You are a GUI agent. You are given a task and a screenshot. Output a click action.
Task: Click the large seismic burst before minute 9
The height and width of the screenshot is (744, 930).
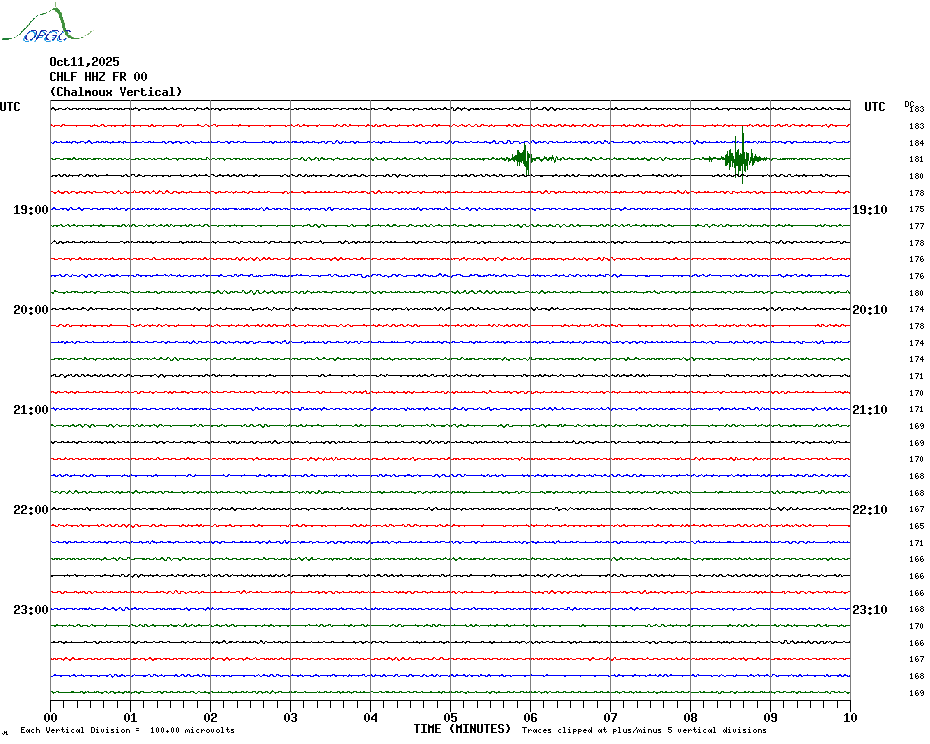(x=739, y=157)
